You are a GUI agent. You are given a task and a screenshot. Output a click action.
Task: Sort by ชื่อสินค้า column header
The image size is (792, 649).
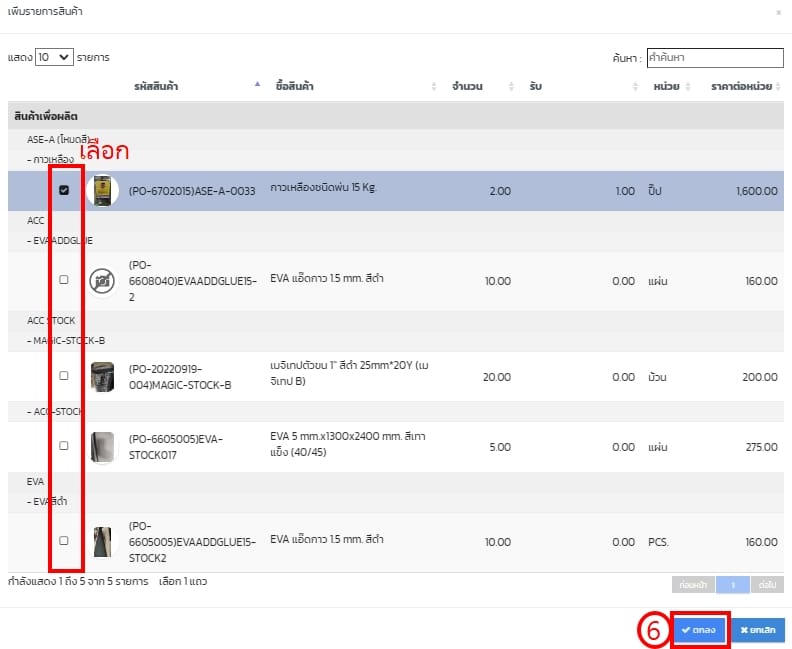295,87
